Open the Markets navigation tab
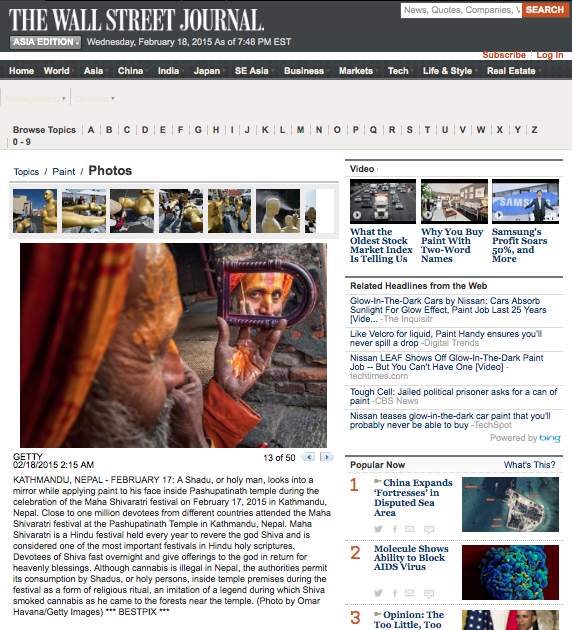574x630 pixels. pos(356,71)
